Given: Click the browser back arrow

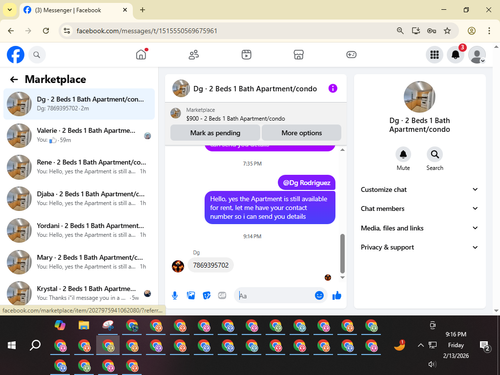Looking at the screenshot, I should coord(11,31).
